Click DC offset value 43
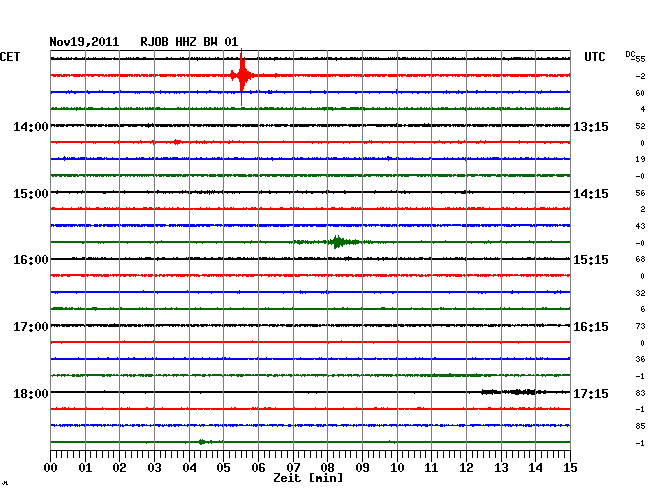The height and width of the screenshot is (494, 650). click(x=640, y=226)
